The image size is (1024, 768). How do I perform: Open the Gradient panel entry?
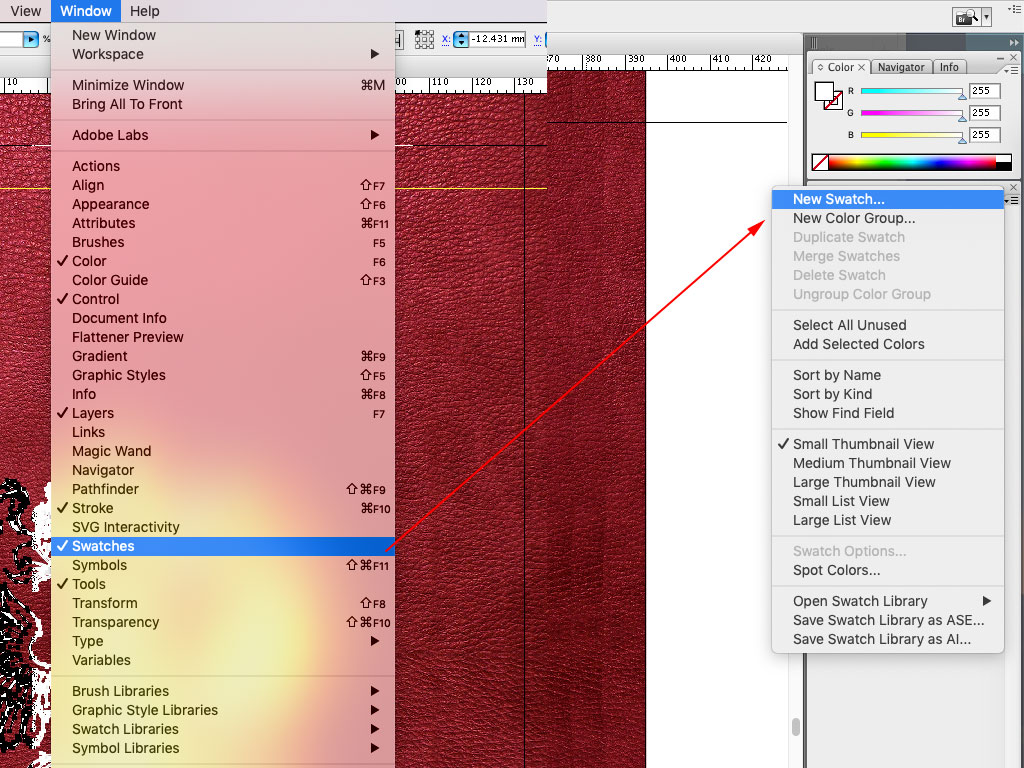[223, 356]
